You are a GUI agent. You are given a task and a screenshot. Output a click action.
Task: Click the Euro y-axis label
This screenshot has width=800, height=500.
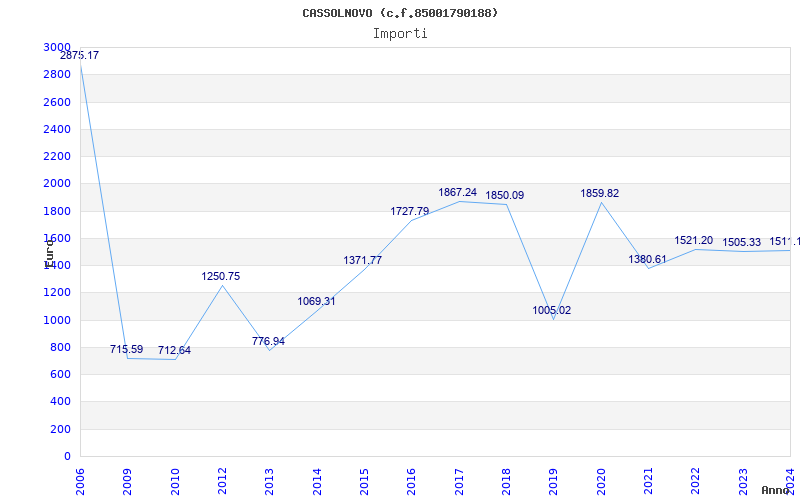(49, 254)
